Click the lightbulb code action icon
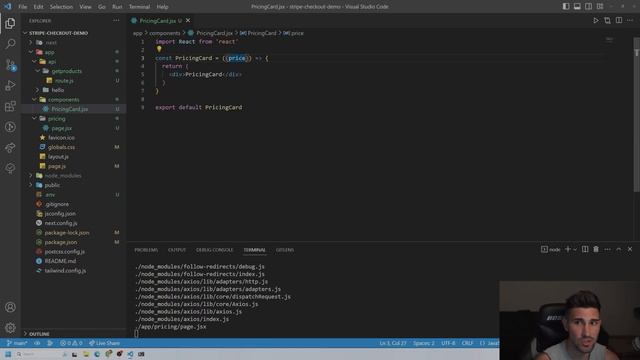 coord(159,49)
